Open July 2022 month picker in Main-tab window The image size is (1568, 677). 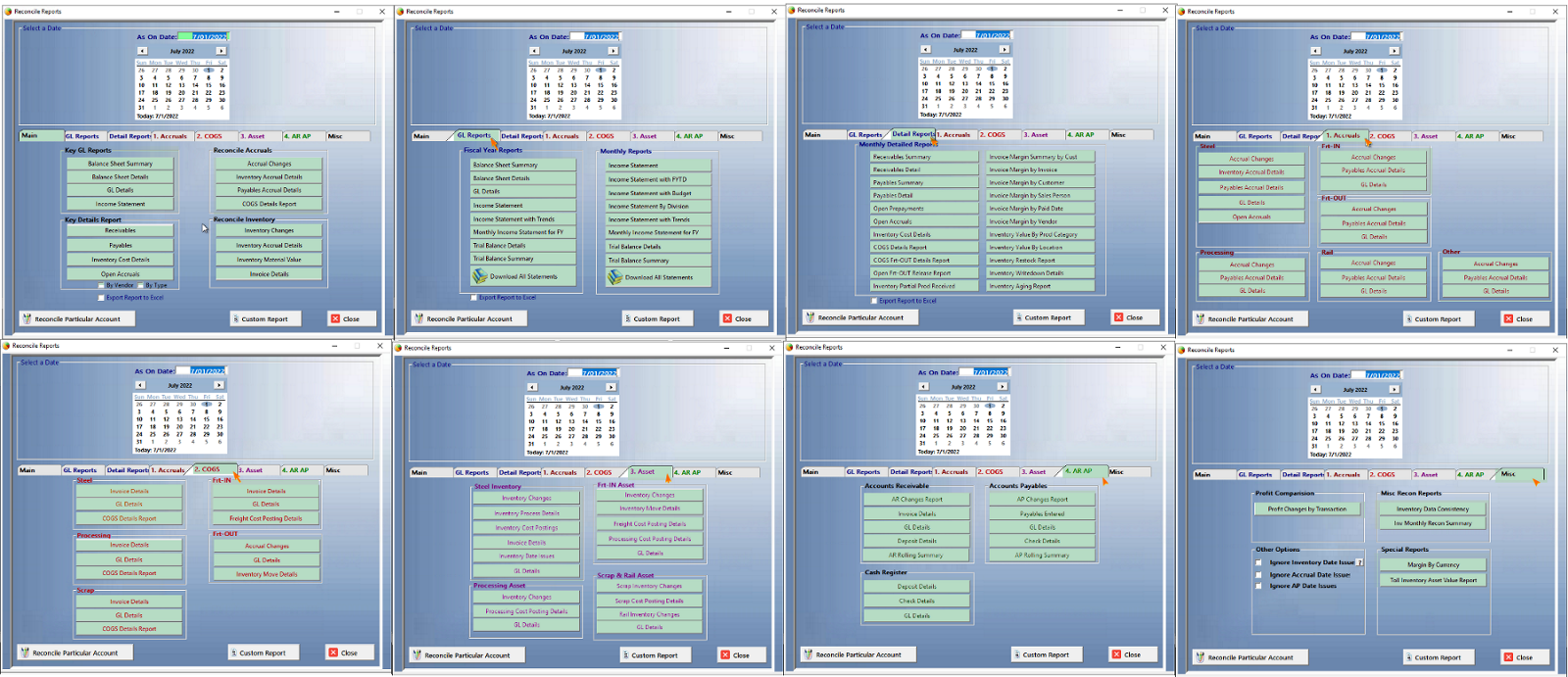pos(182,51)
